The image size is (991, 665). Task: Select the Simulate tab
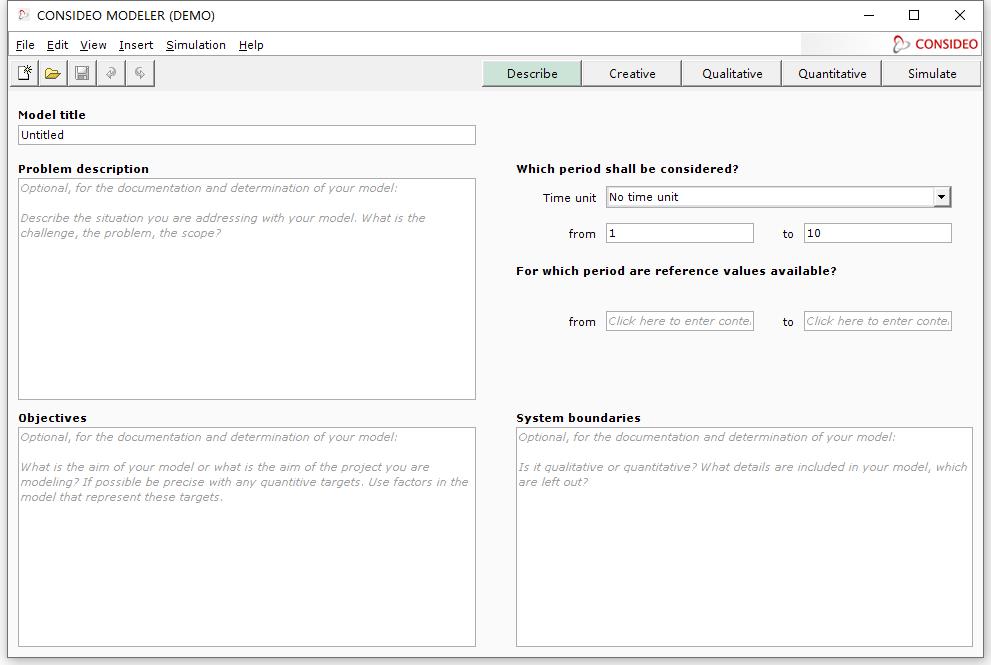931,74
